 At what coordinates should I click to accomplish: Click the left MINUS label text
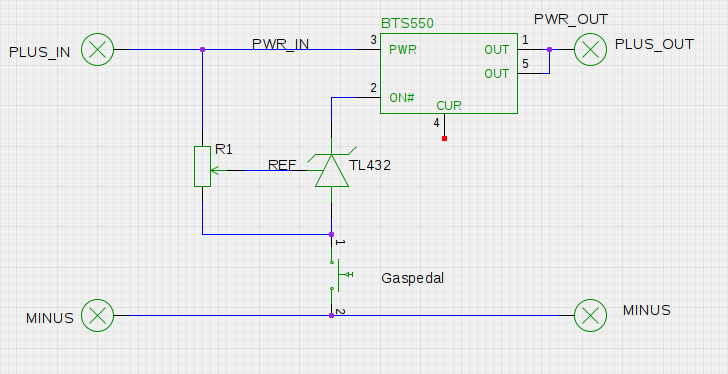point(50,318)
